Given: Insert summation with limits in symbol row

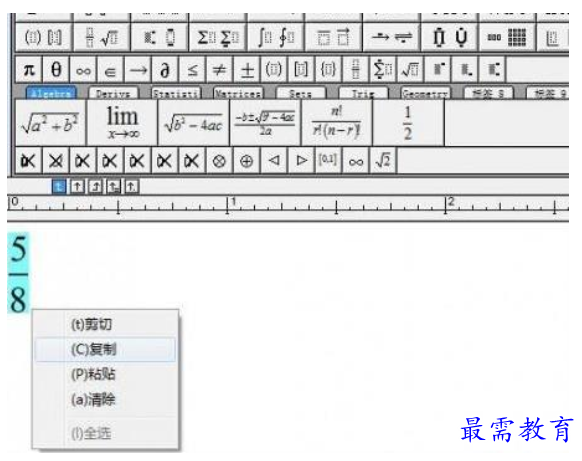Looking at the screenshot, I should point(383,69).
